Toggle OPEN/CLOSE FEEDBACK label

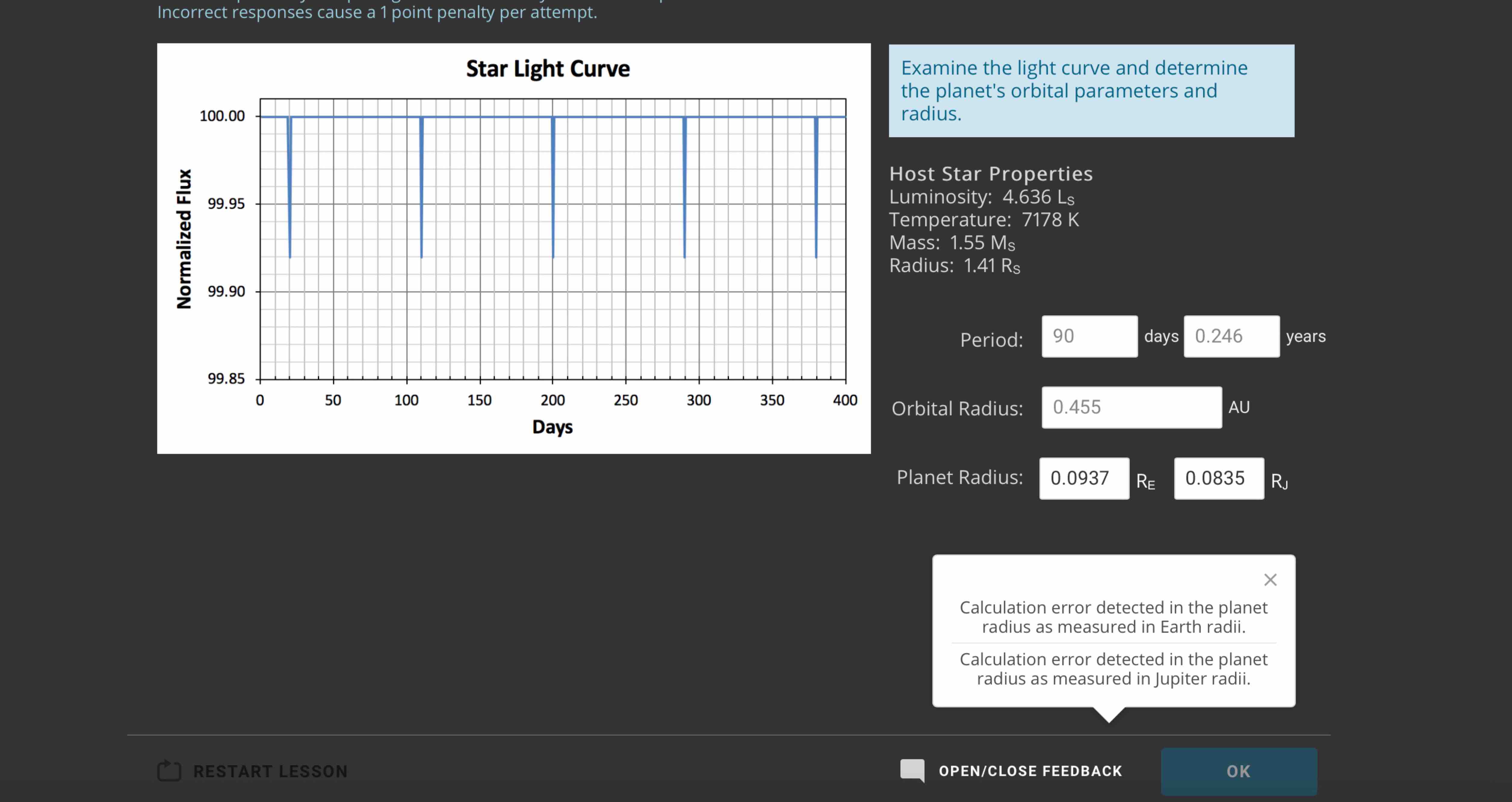(1030, 771)
